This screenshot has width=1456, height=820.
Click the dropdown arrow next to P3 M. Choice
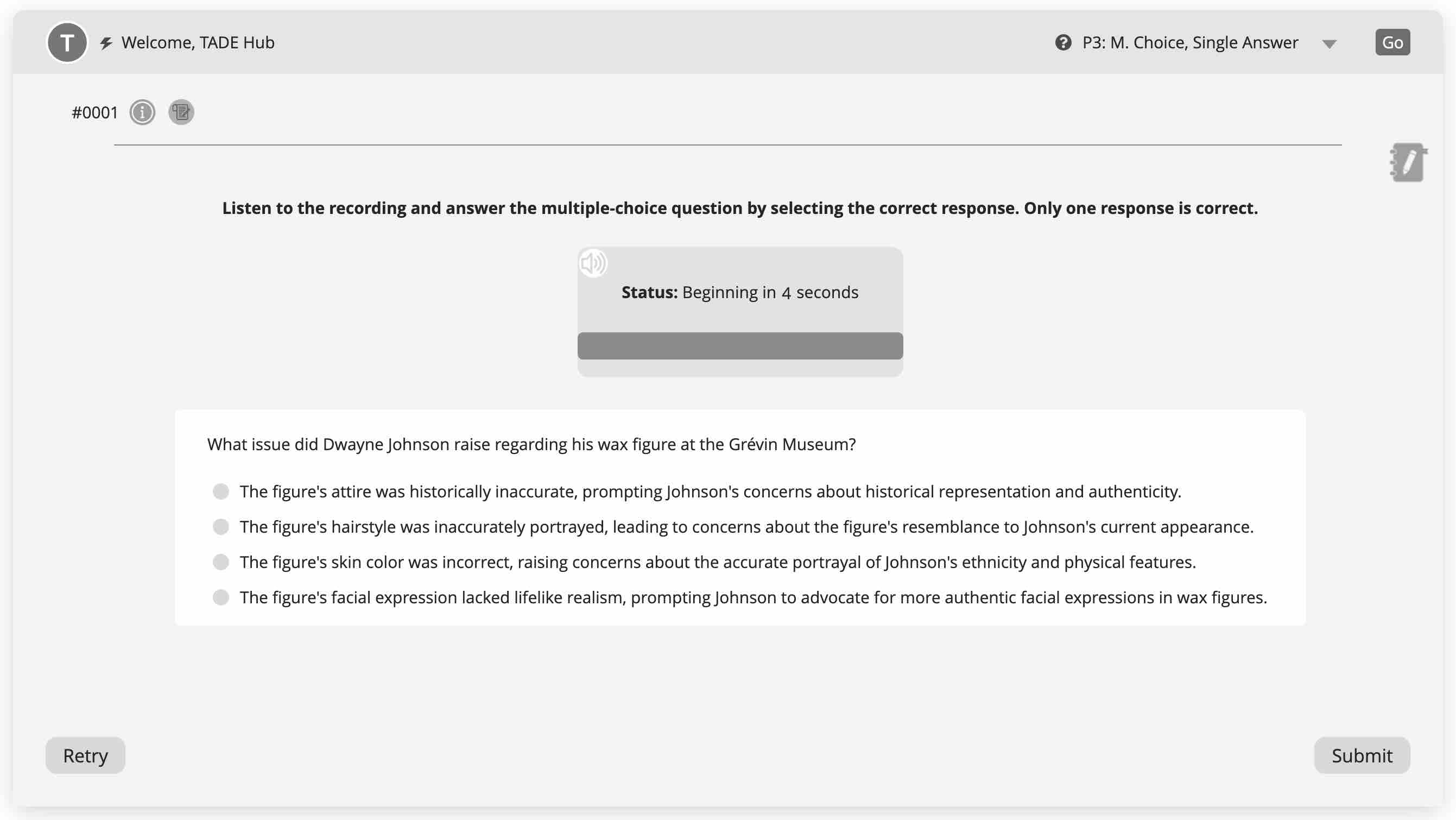pyautogui.click(x=1332, y=42)
